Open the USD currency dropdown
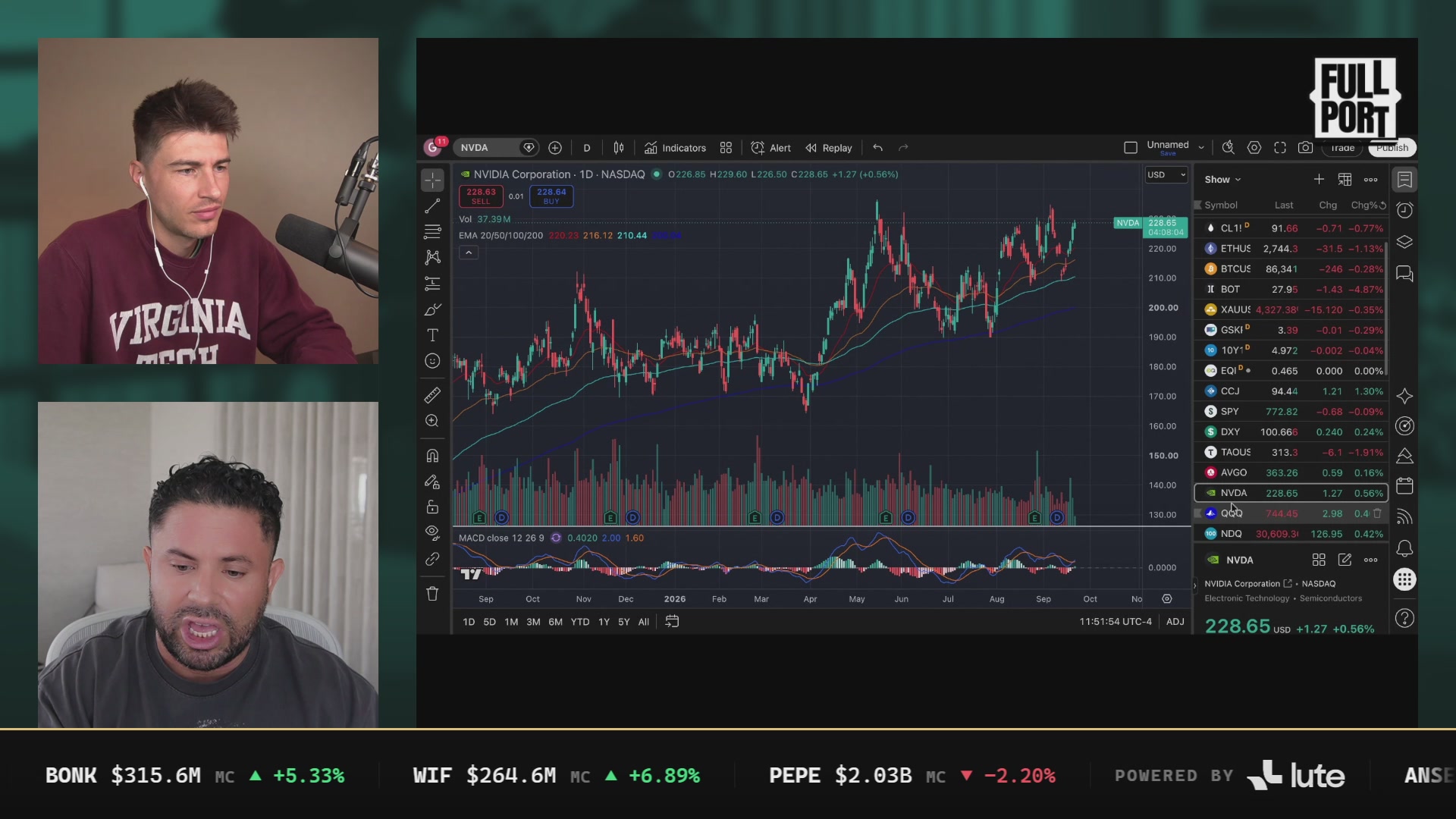 pos(1166,175)
